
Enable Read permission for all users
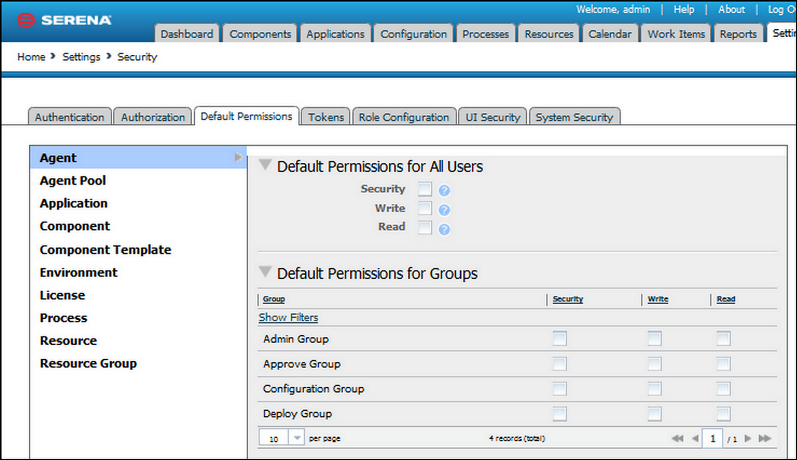tap(425, 227)
